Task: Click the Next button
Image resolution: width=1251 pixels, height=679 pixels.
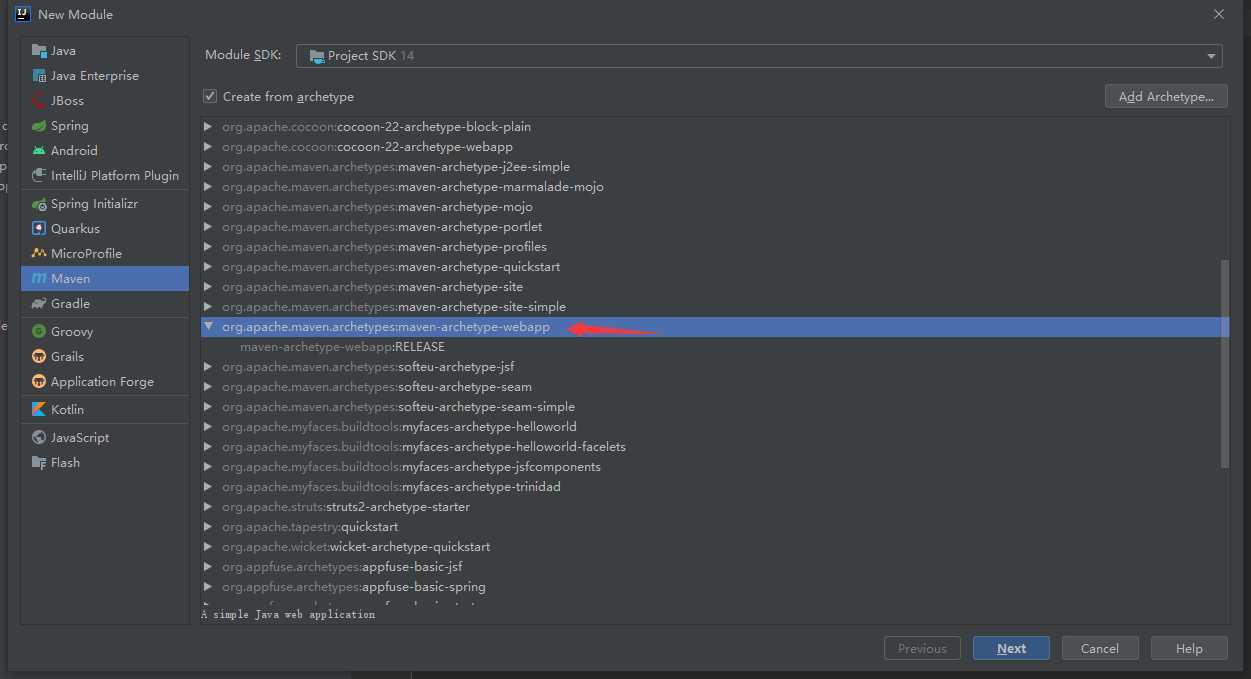Action: (x=1011, y=648)
